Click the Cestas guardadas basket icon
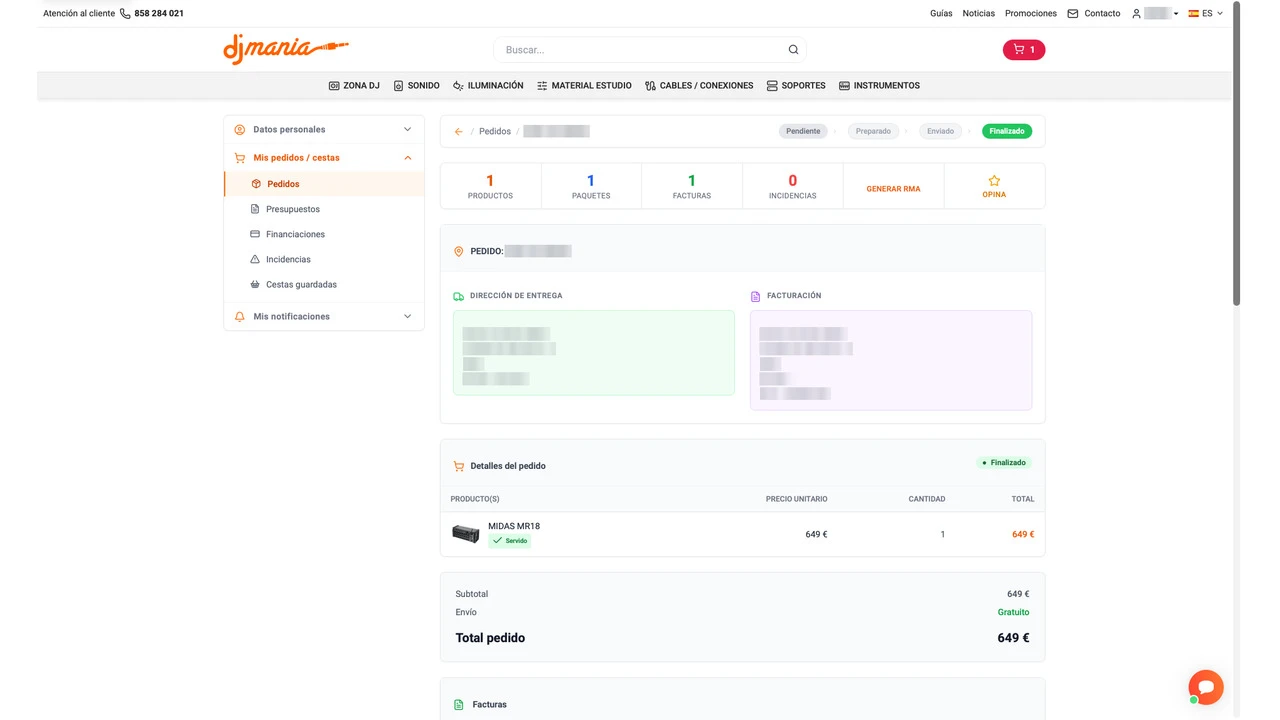The width and height of the screenshot is (1280, 720). [x=255, y=284]
